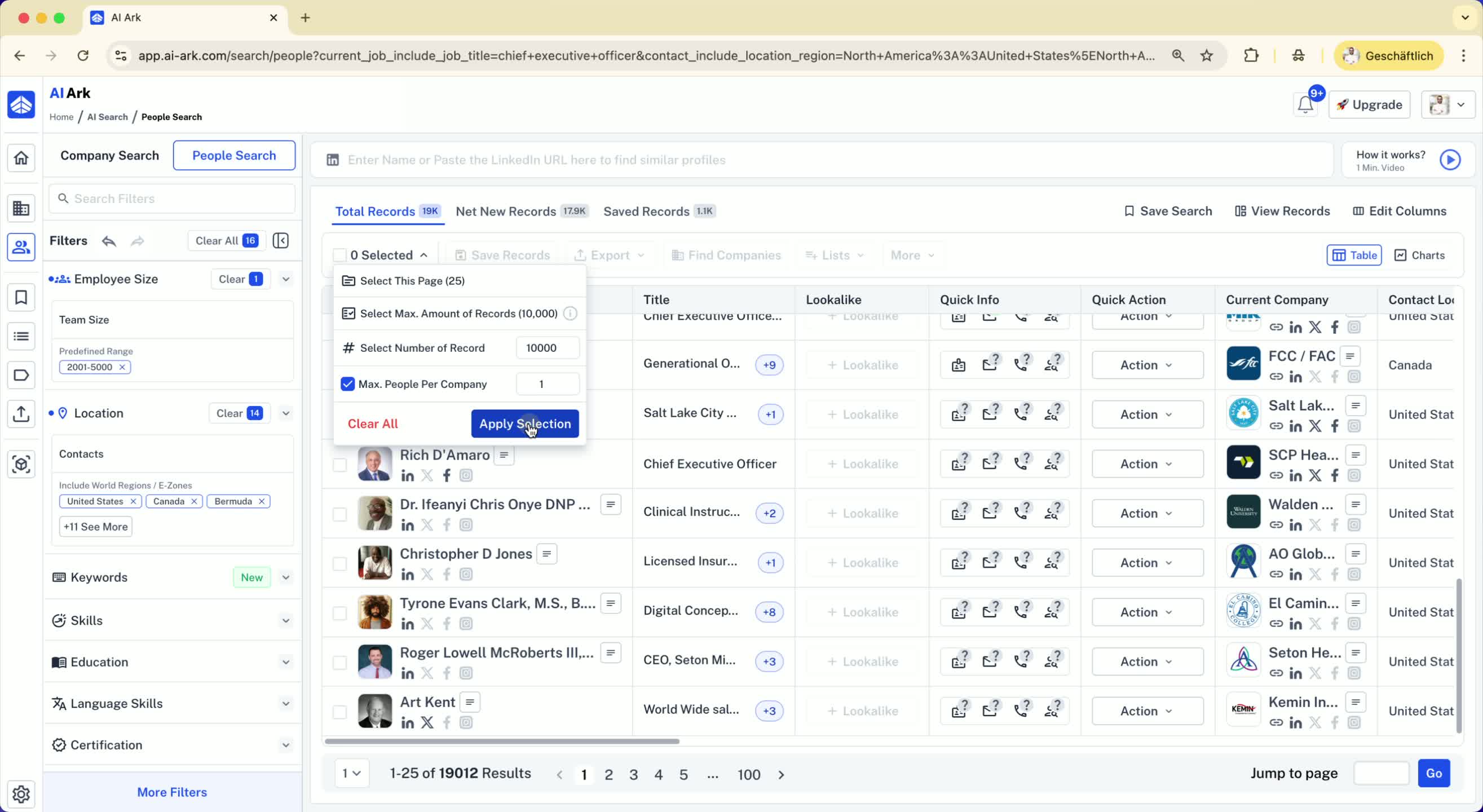Click info icon beside Select Max Records

coord(570,314)
